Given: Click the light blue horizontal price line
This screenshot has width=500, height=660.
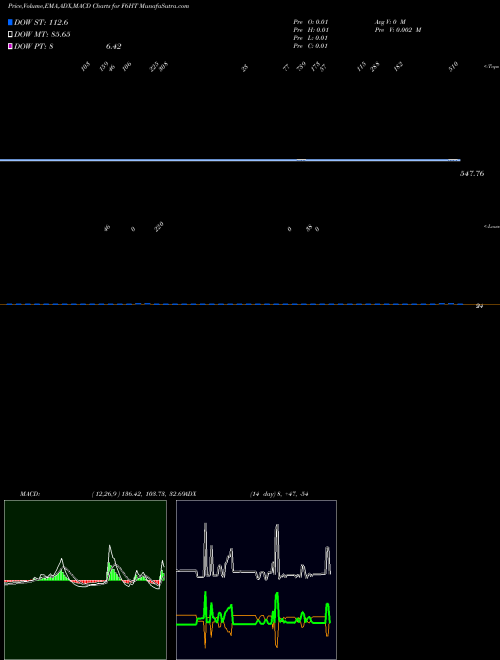Looking at the screenshot, I should [x=230, y=160].
